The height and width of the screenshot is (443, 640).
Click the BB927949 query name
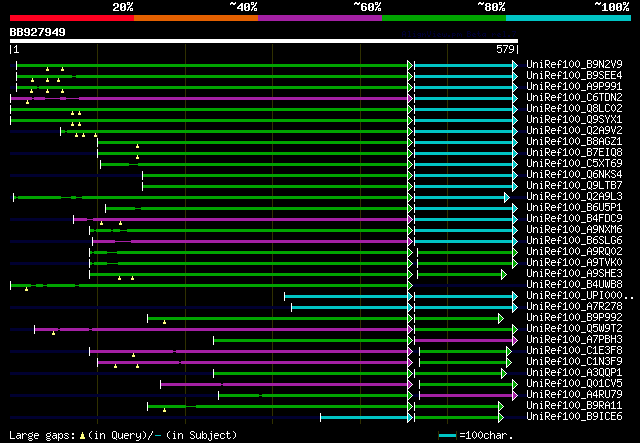[38, 32]
